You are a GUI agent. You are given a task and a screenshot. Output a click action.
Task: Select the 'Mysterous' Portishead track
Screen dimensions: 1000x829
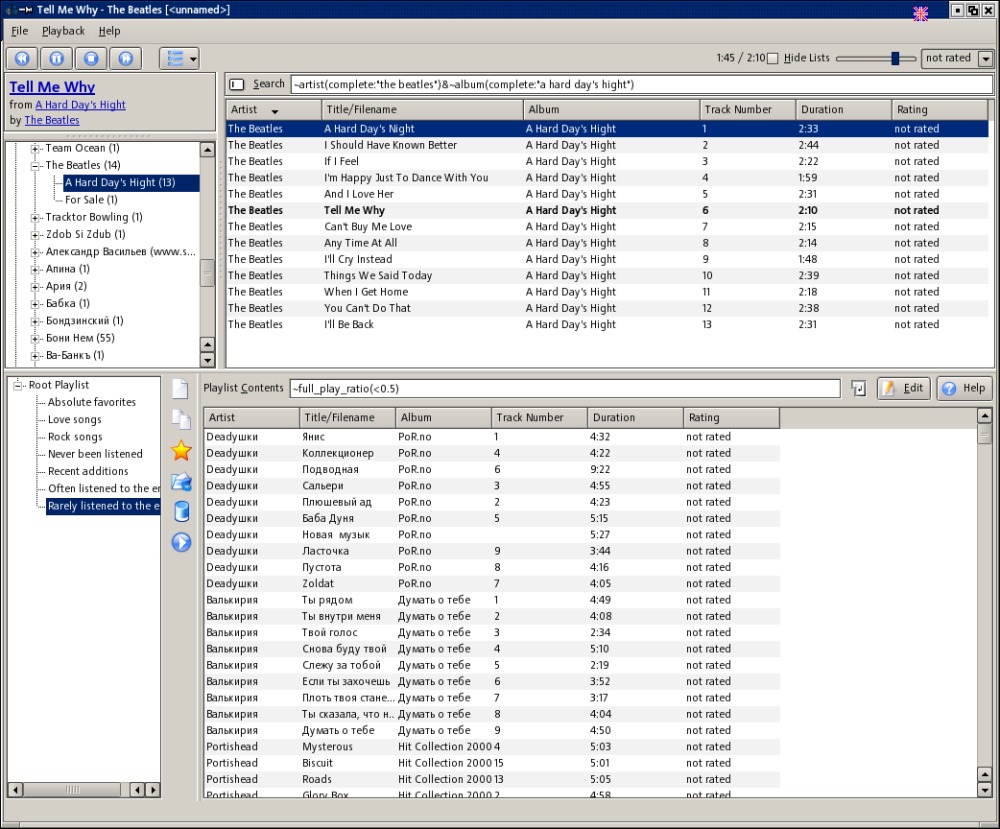[492, 747]
